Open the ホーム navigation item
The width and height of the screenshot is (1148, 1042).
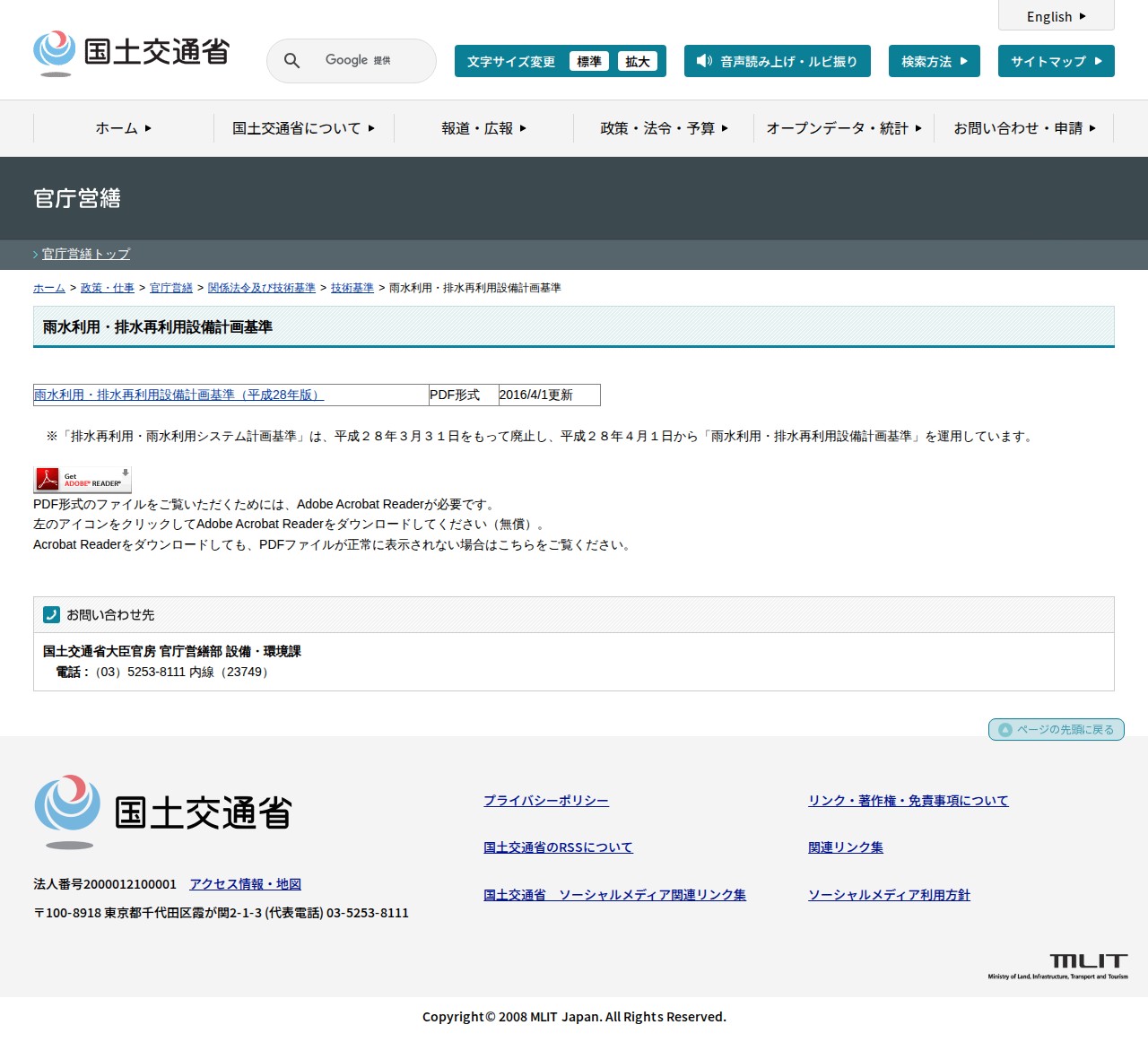[x=123, y=128]
